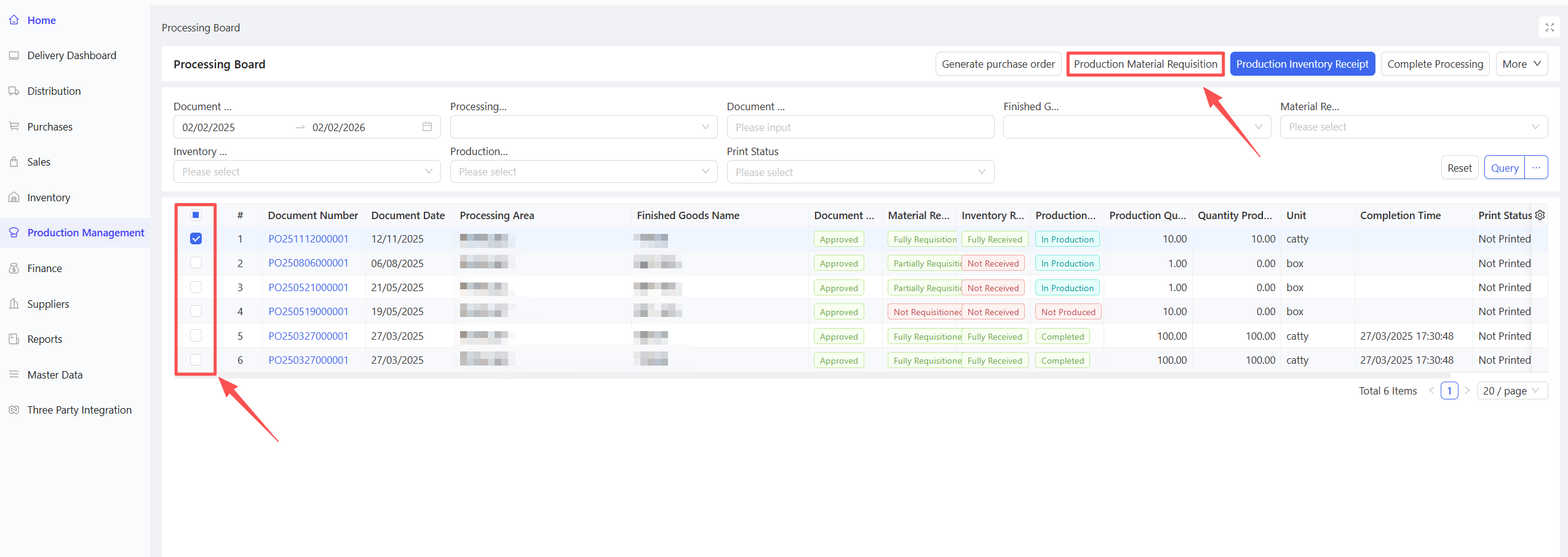Expand the More dropdown button
This screenshot has height=557, width=1568.
click(1521, 64)
